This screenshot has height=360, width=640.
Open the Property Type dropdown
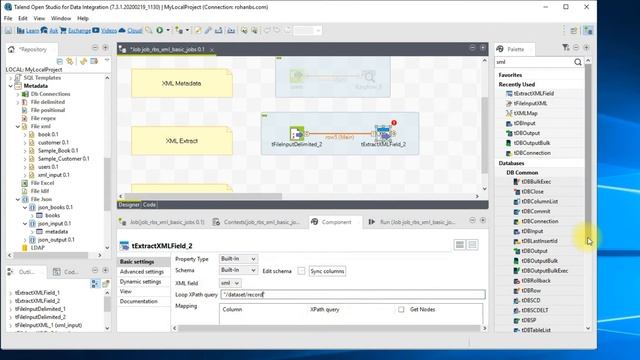tap(238, 259)
